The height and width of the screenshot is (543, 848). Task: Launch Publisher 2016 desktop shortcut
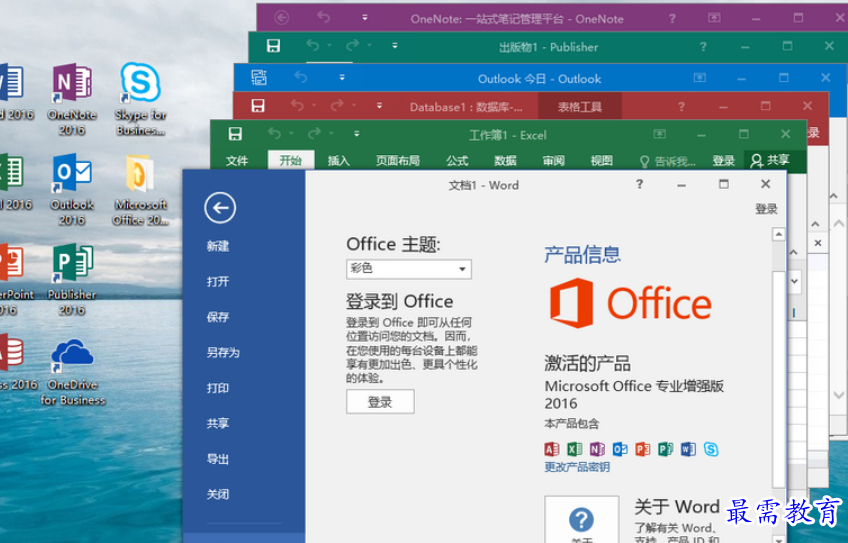point(72,280)
